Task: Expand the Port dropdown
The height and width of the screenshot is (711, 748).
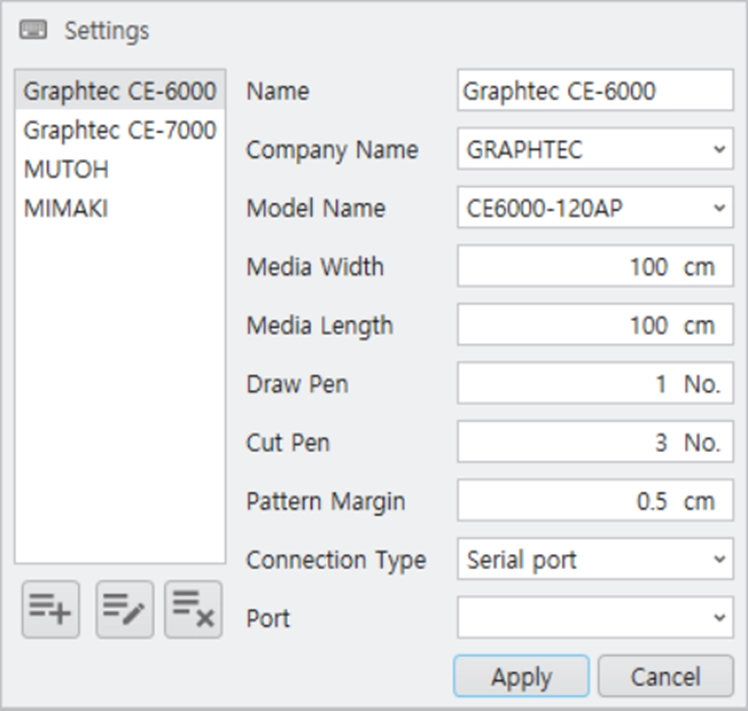Action: (595, 617)
